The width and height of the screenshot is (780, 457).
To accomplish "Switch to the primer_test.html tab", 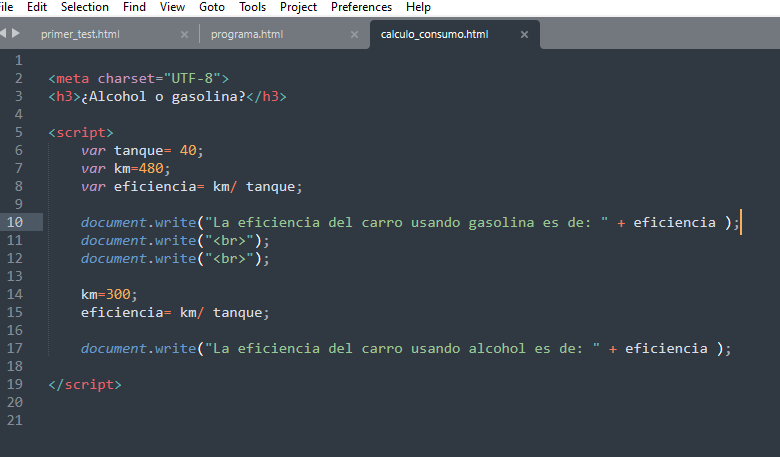I will 80,34.
